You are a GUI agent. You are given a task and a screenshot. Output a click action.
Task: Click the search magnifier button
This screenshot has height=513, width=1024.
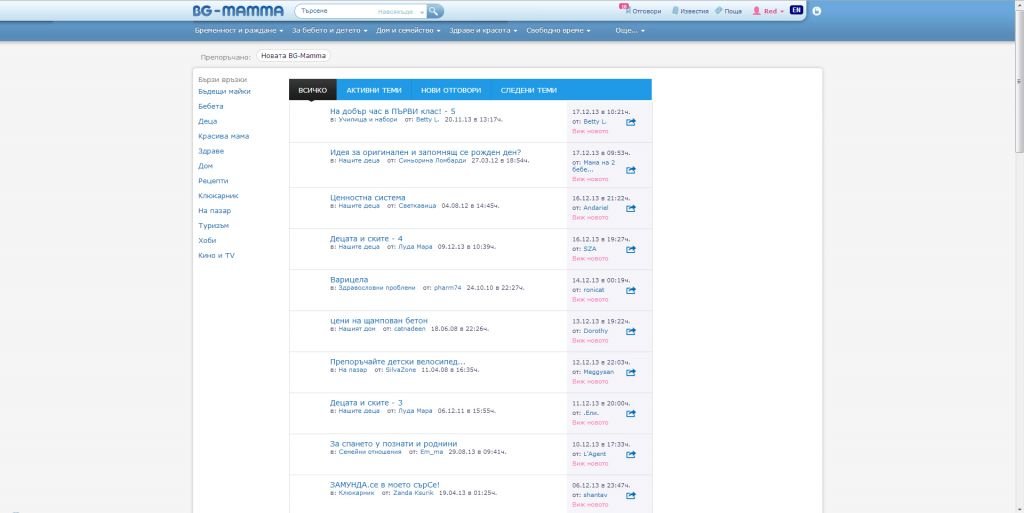point(435,11)
